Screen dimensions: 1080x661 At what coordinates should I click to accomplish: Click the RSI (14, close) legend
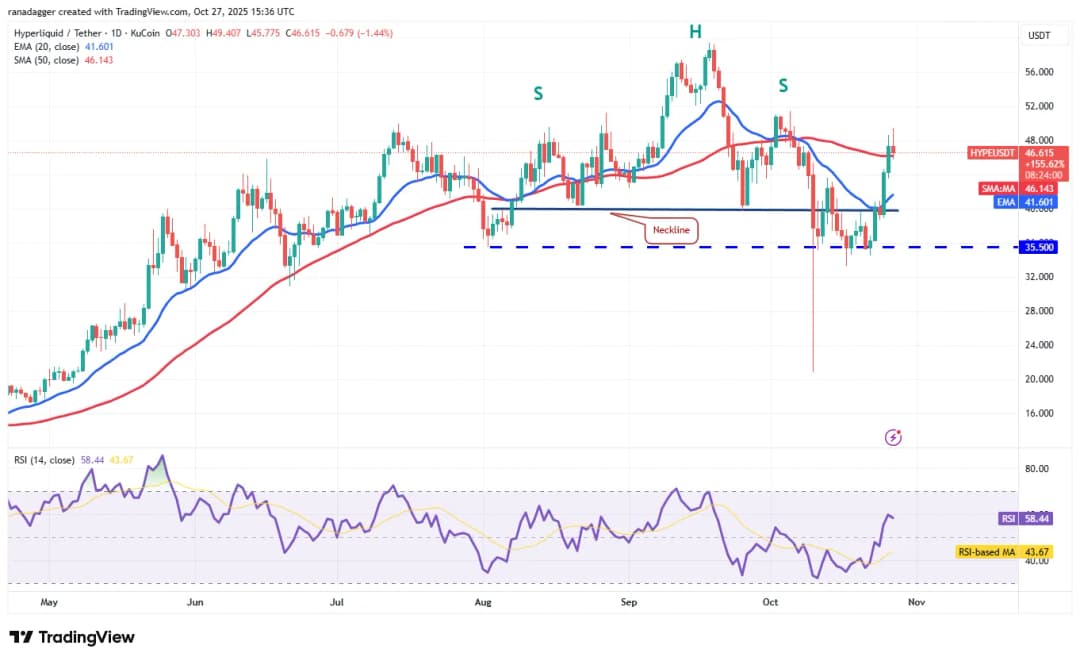click(42, 460)
